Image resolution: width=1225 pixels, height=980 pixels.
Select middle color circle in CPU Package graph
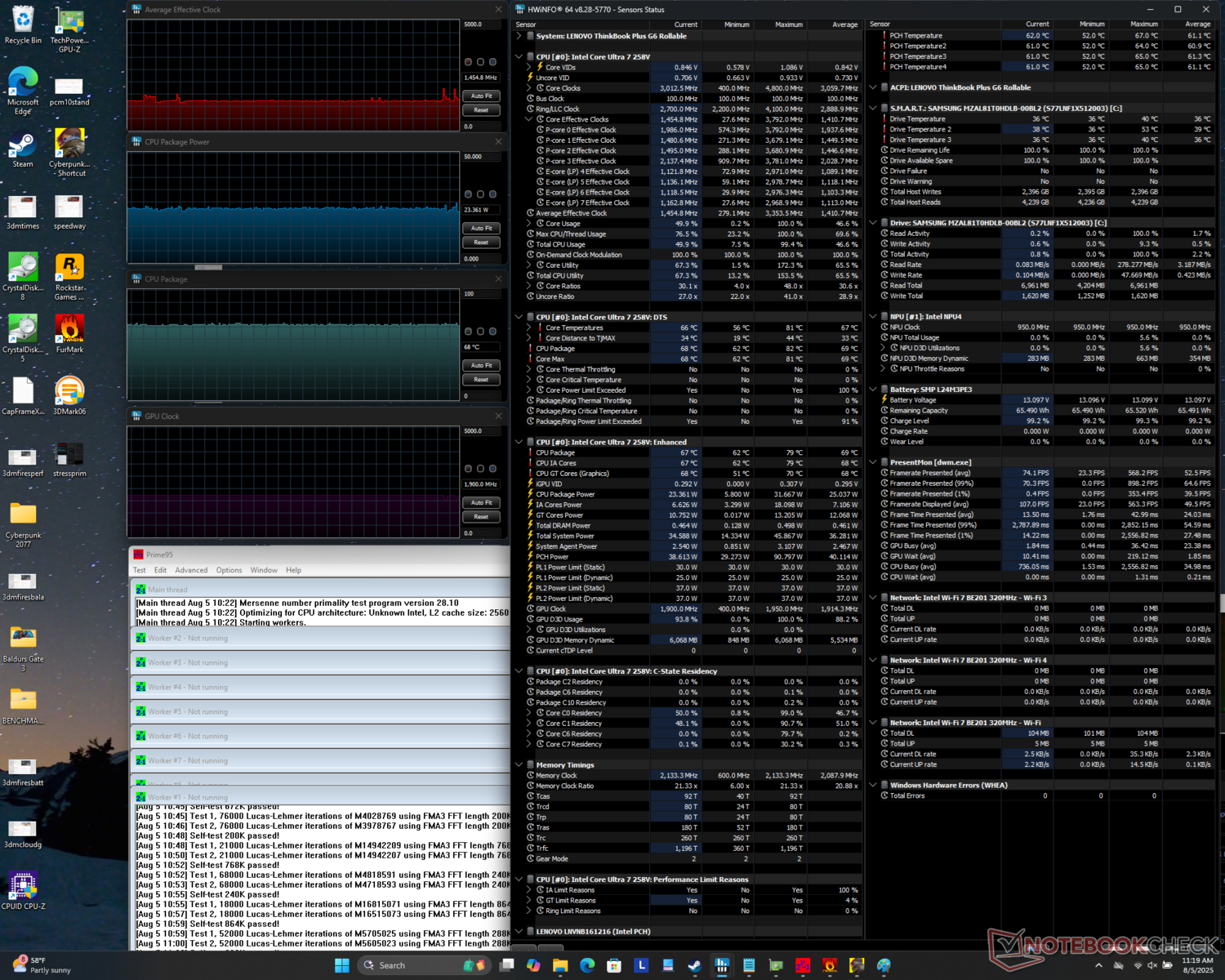click(x=480, y=332)
